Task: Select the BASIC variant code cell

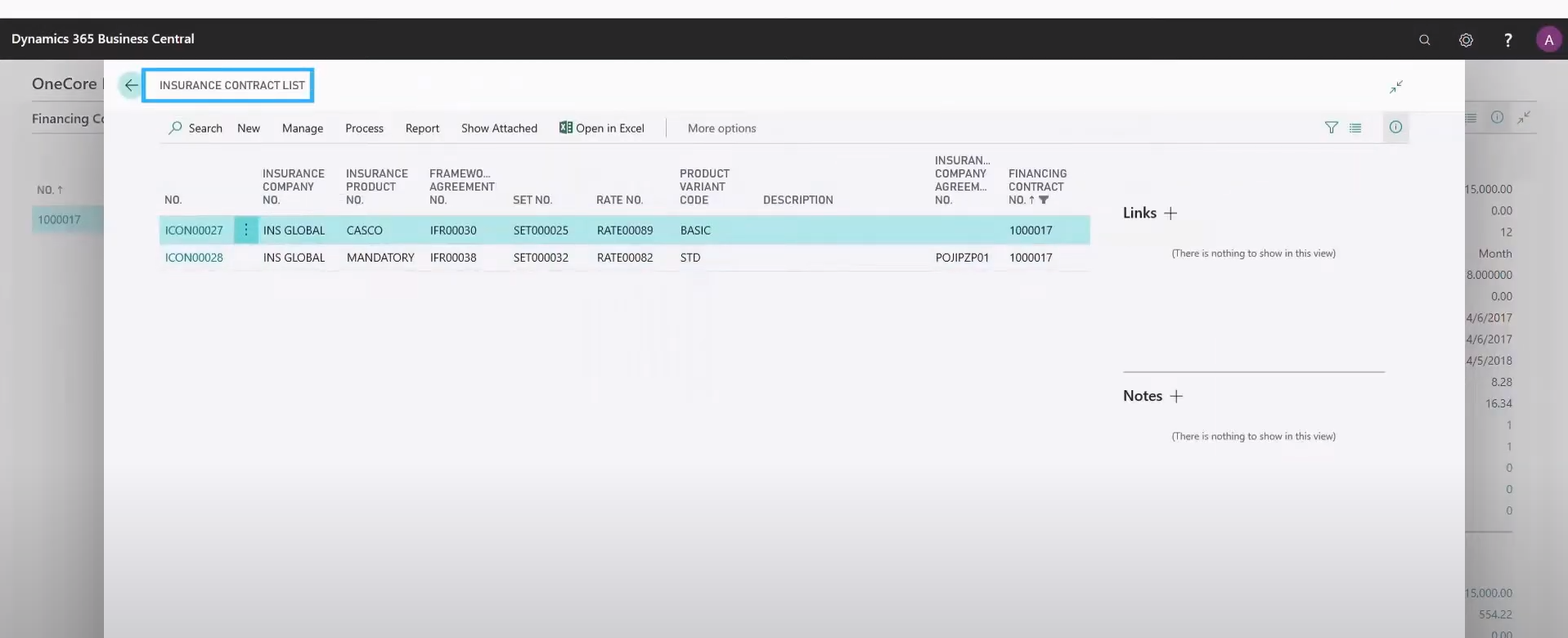Action: 695,231
